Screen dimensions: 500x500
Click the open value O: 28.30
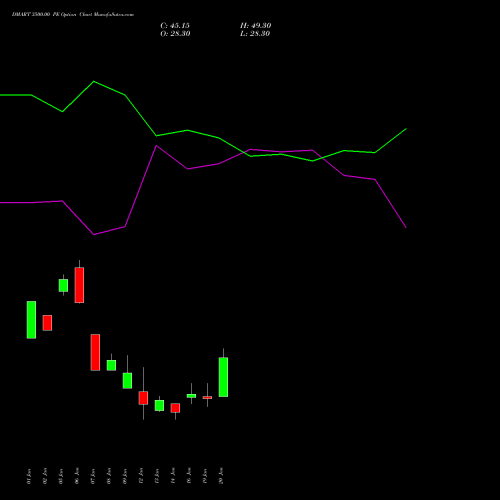(x=175, y=34)
